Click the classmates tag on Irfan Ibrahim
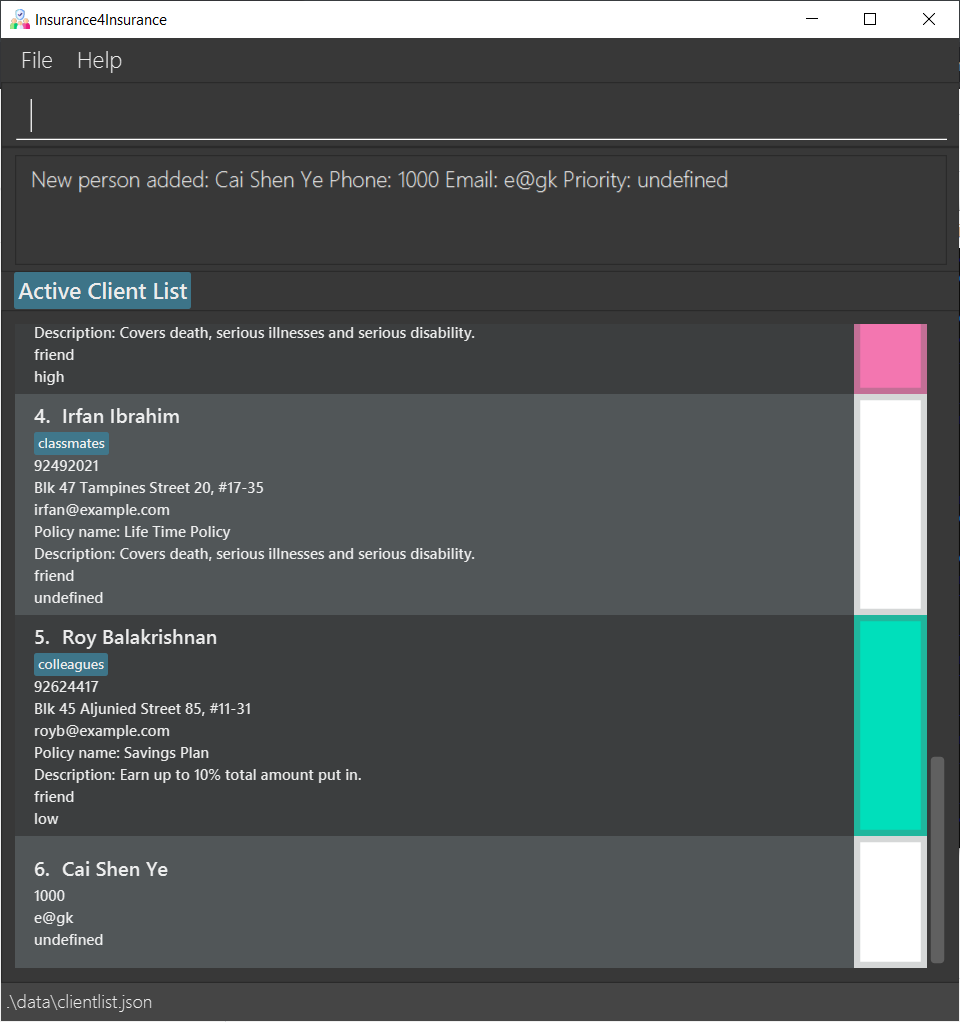This screenshot has width=960, height=1022. [71, 443]
